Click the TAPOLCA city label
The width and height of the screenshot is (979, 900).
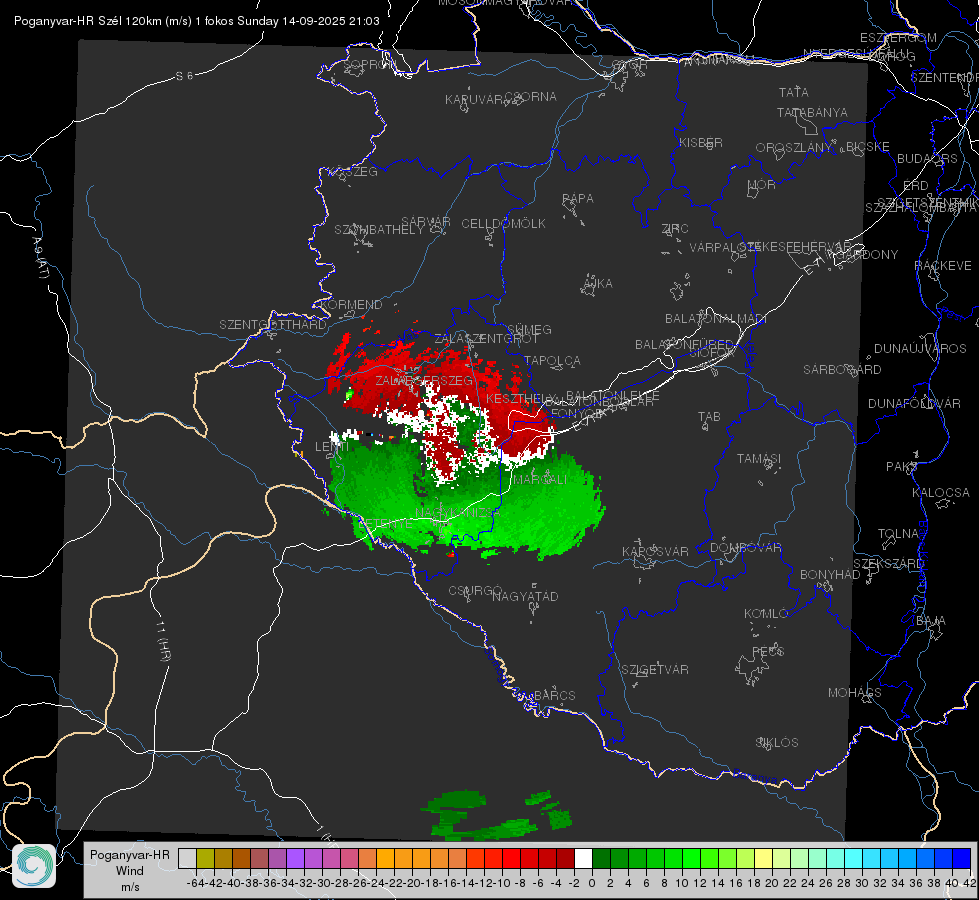[552, 360]
